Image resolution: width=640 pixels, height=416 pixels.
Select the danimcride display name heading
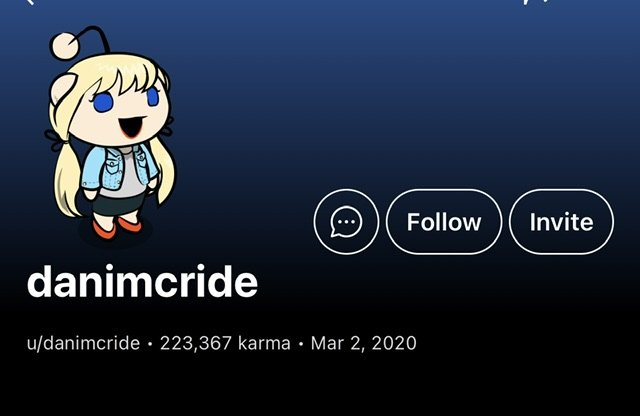click(x=142, y=281)
